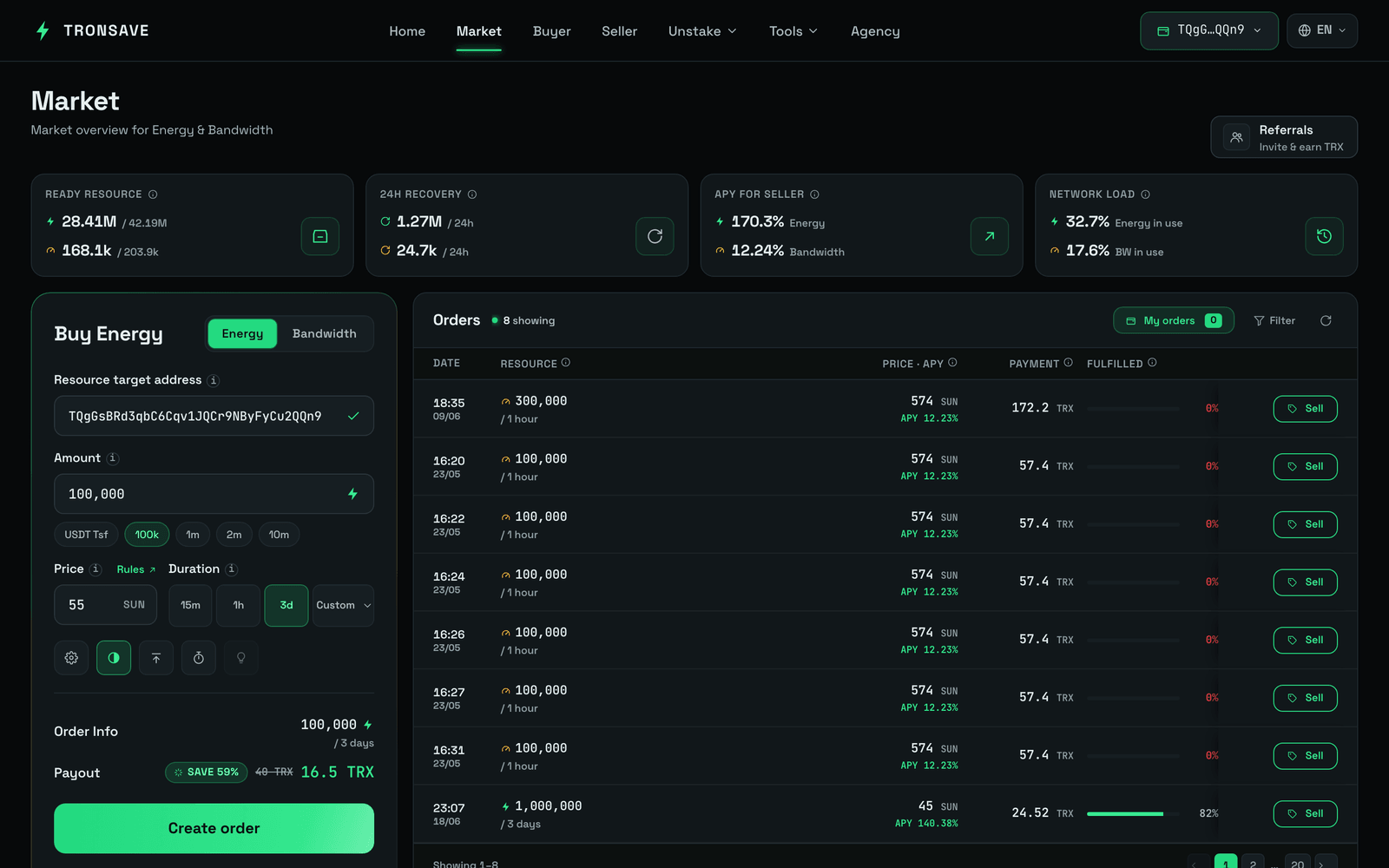
Task: Open Referrals invite and earn TRX
Action: tap(1284, 137)
